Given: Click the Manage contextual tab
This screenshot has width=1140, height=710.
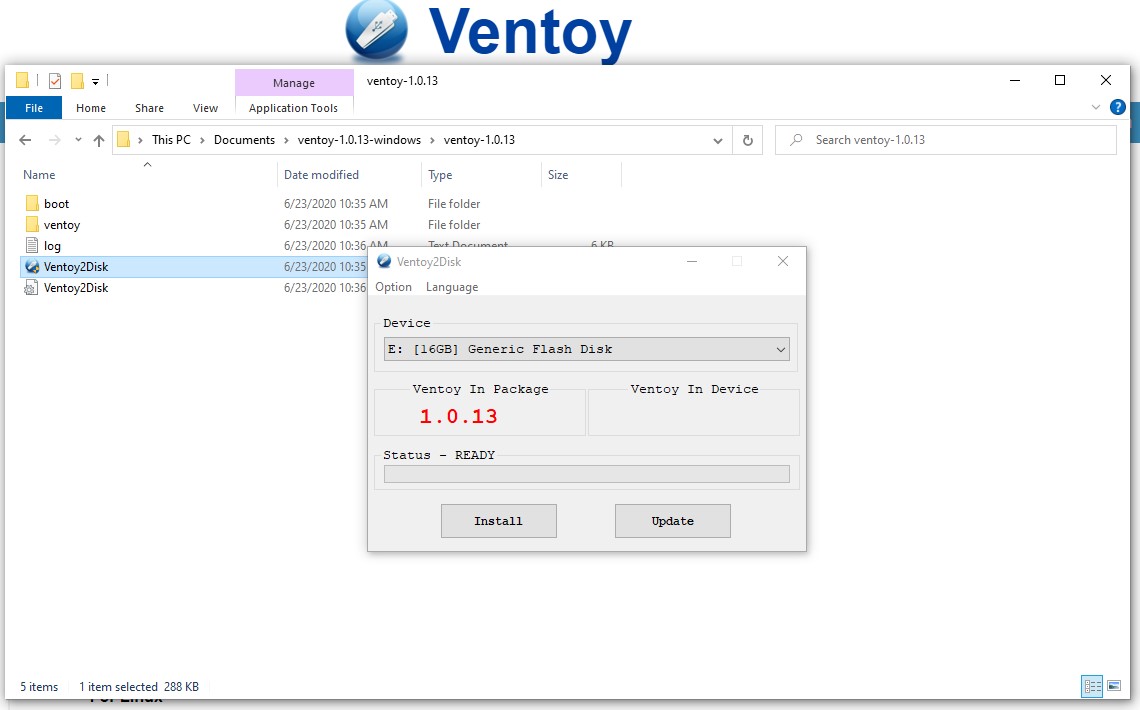Looking at the screenshot, I should pyautogui.click(x=294, y=83).
